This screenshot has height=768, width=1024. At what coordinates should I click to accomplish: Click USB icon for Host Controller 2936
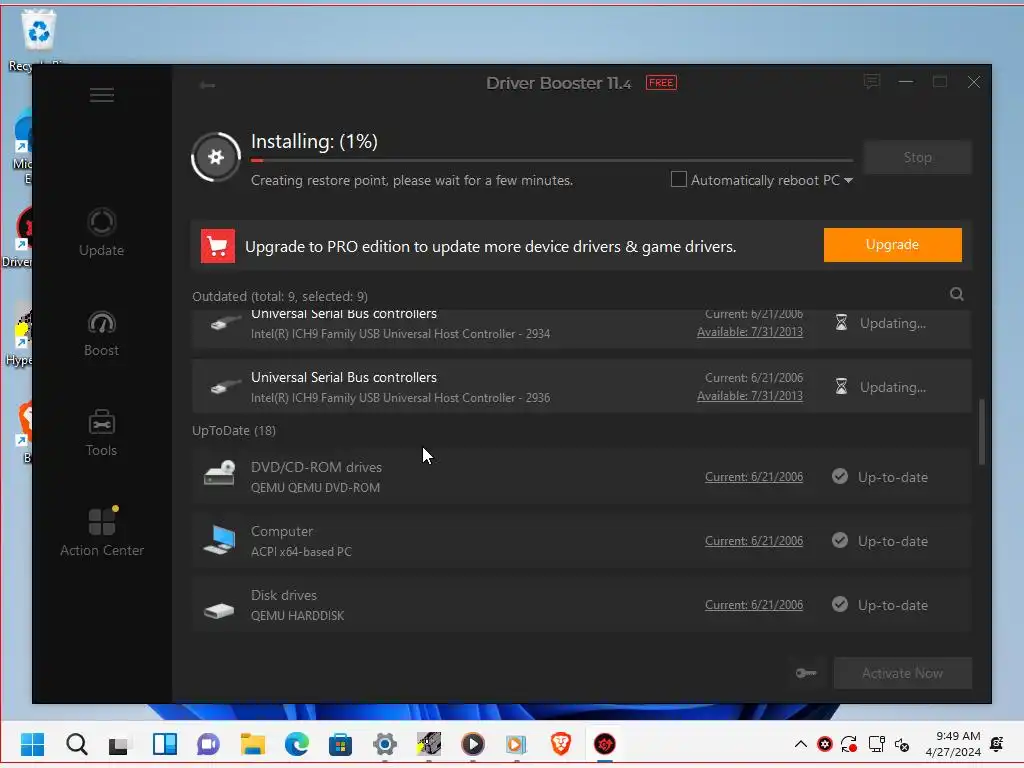pos(225,387)
